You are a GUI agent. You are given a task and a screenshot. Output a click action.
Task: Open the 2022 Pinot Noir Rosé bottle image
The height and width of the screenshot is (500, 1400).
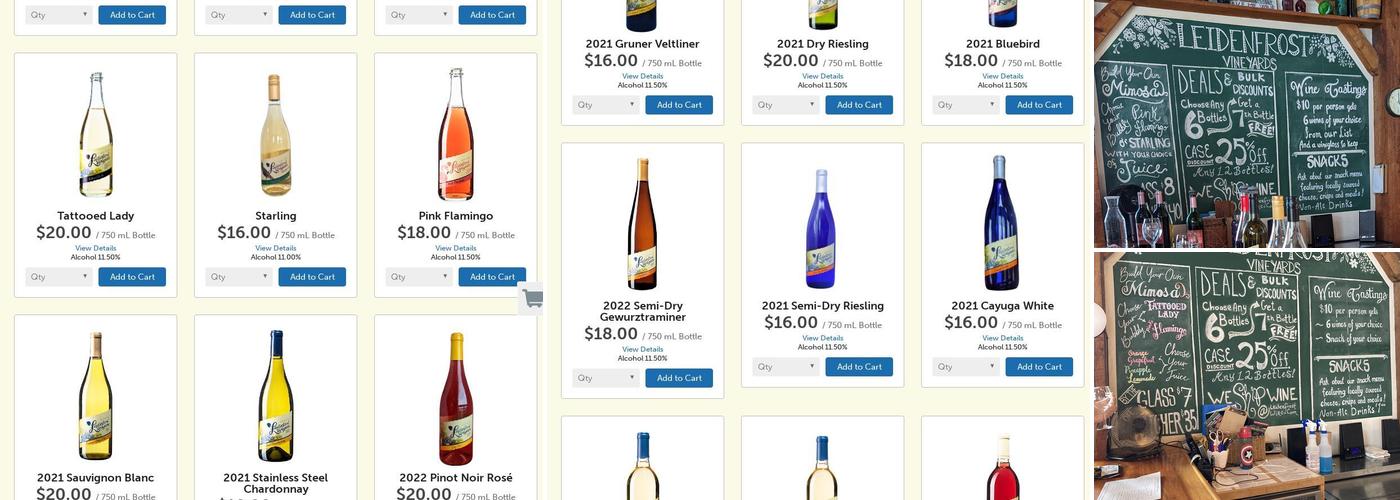pos(456,398)
